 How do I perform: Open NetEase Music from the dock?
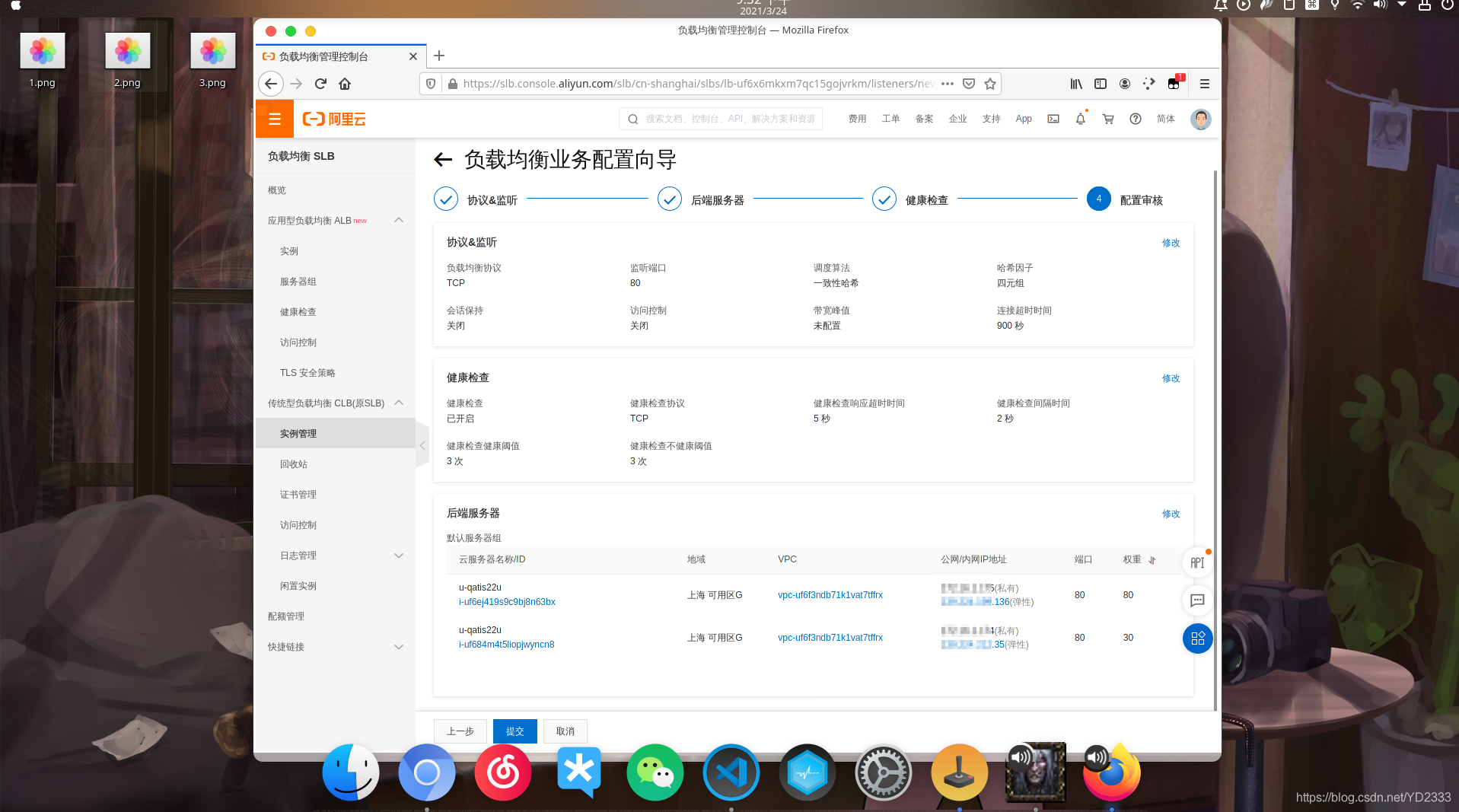(502, 772)
